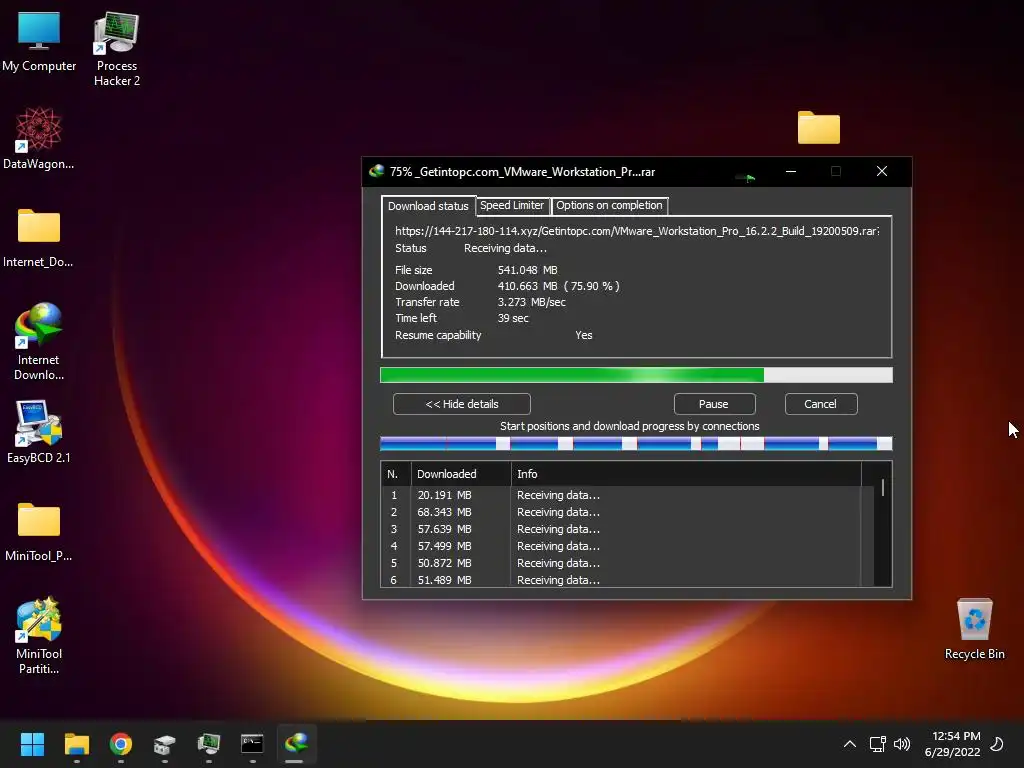Switch to the Speed Limiter tab
The height and width of the screenshot is (768, 1024).
(x=512, y=205)
